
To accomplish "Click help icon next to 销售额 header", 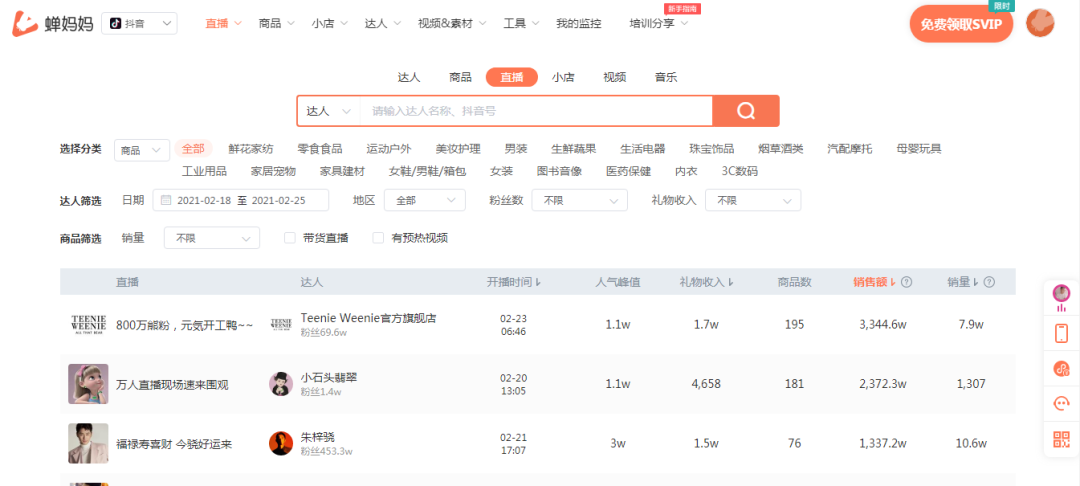I will [906, 282].
